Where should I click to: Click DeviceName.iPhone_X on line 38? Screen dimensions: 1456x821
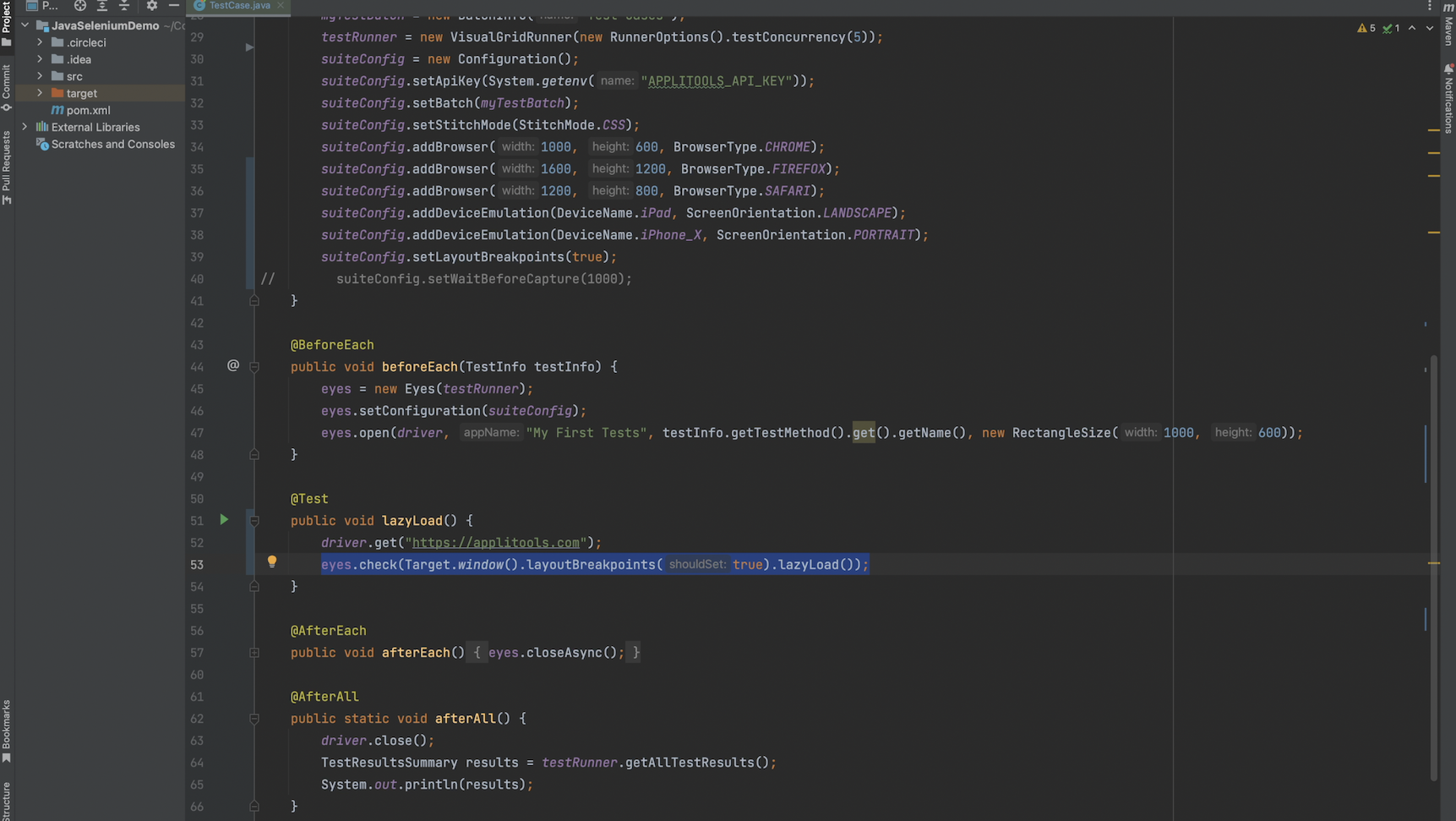point(628,235)
